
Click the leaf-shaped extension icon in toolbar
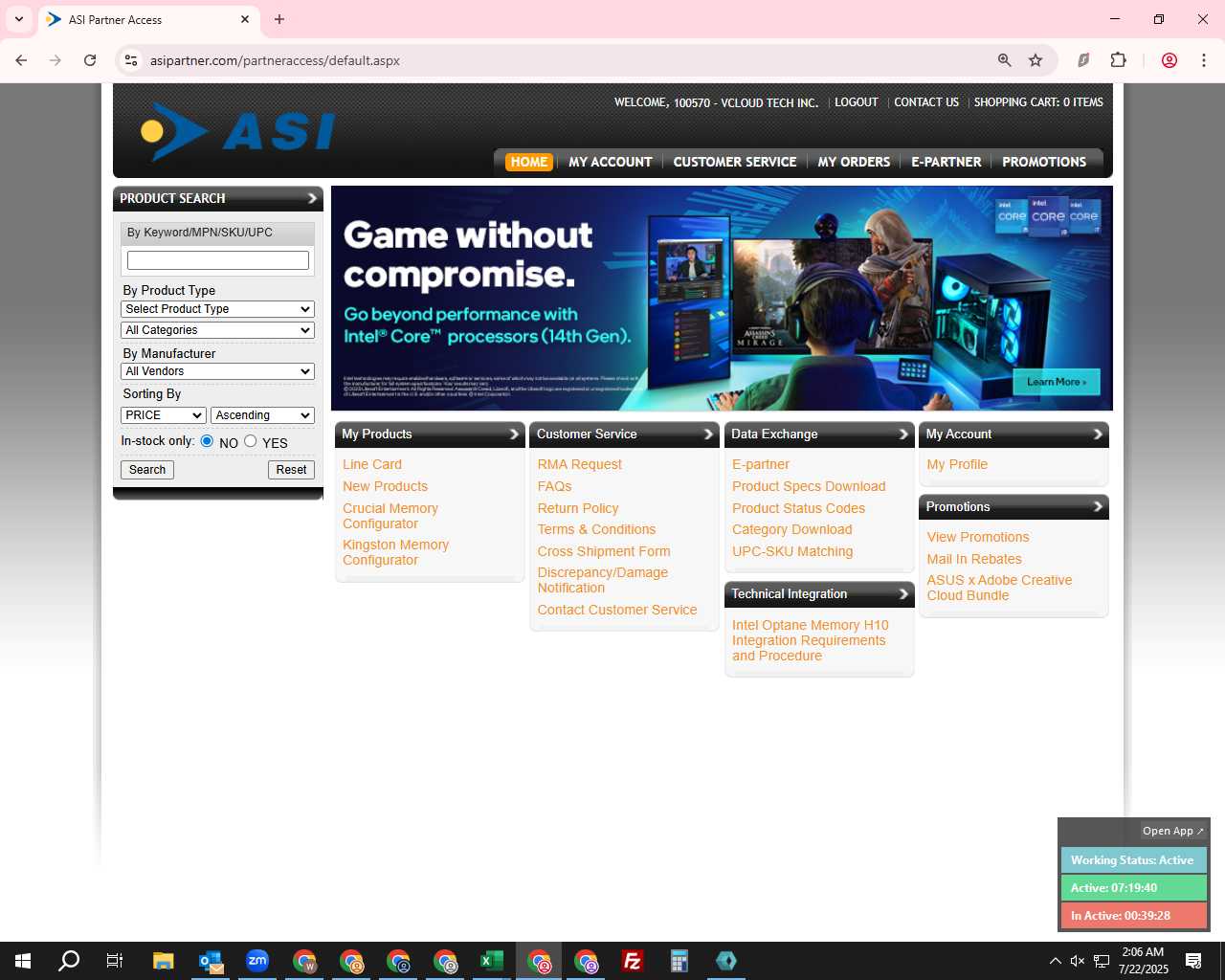click(x=1083, y=60)
